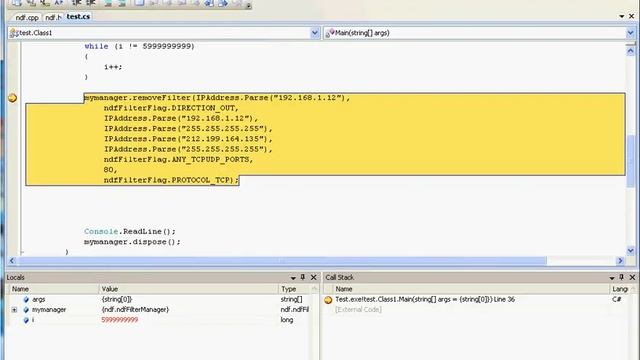640x360 pixels.
Task: Click the long type cell in Locals
Action: tap(287, 320)
